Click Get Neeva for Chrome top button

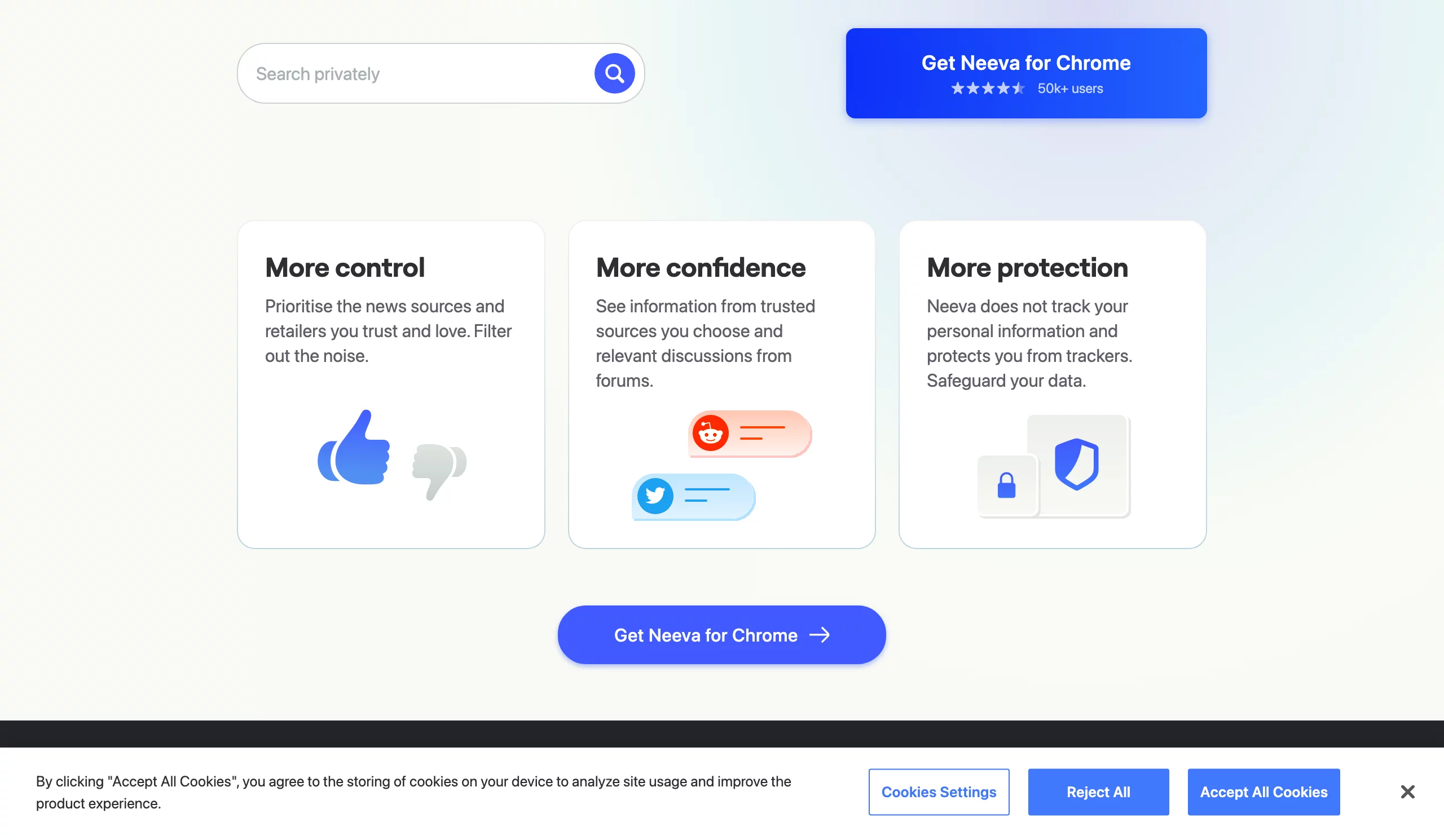click(x=1026, y=73)
